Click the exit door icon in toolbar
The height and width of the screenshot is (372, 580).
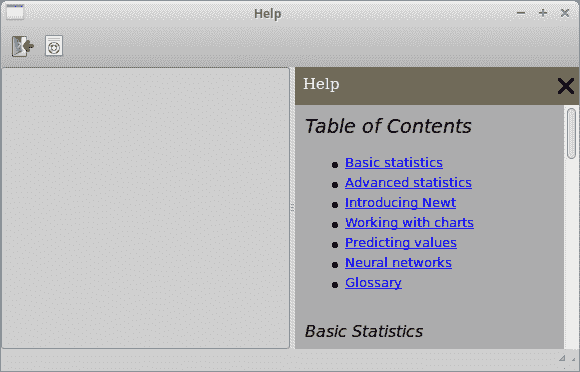click(x=23, y=46)
